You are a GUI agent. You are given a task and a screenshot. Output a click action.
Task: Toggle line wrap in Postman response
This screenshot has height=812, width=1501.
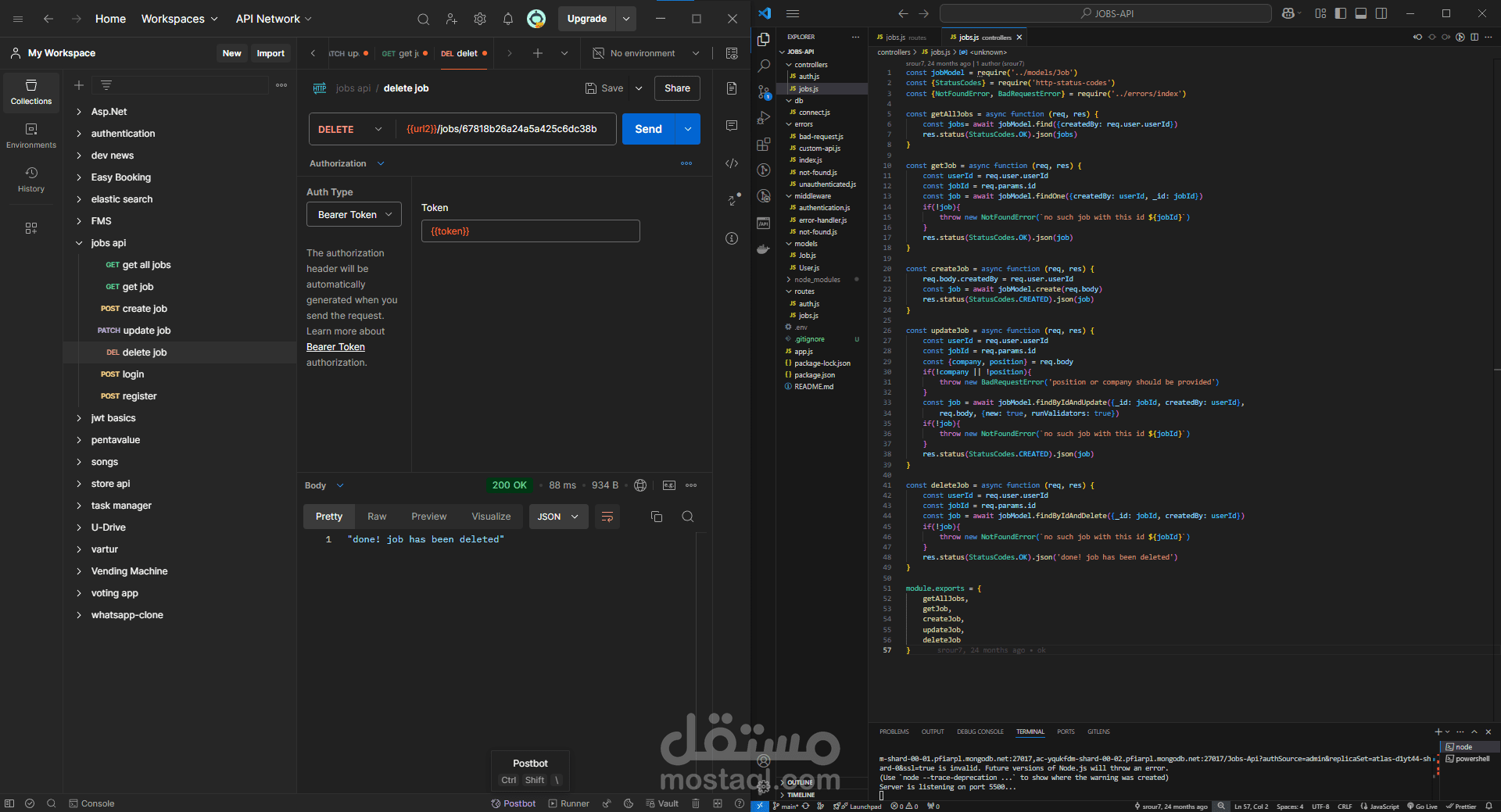[x=607, y=517]
